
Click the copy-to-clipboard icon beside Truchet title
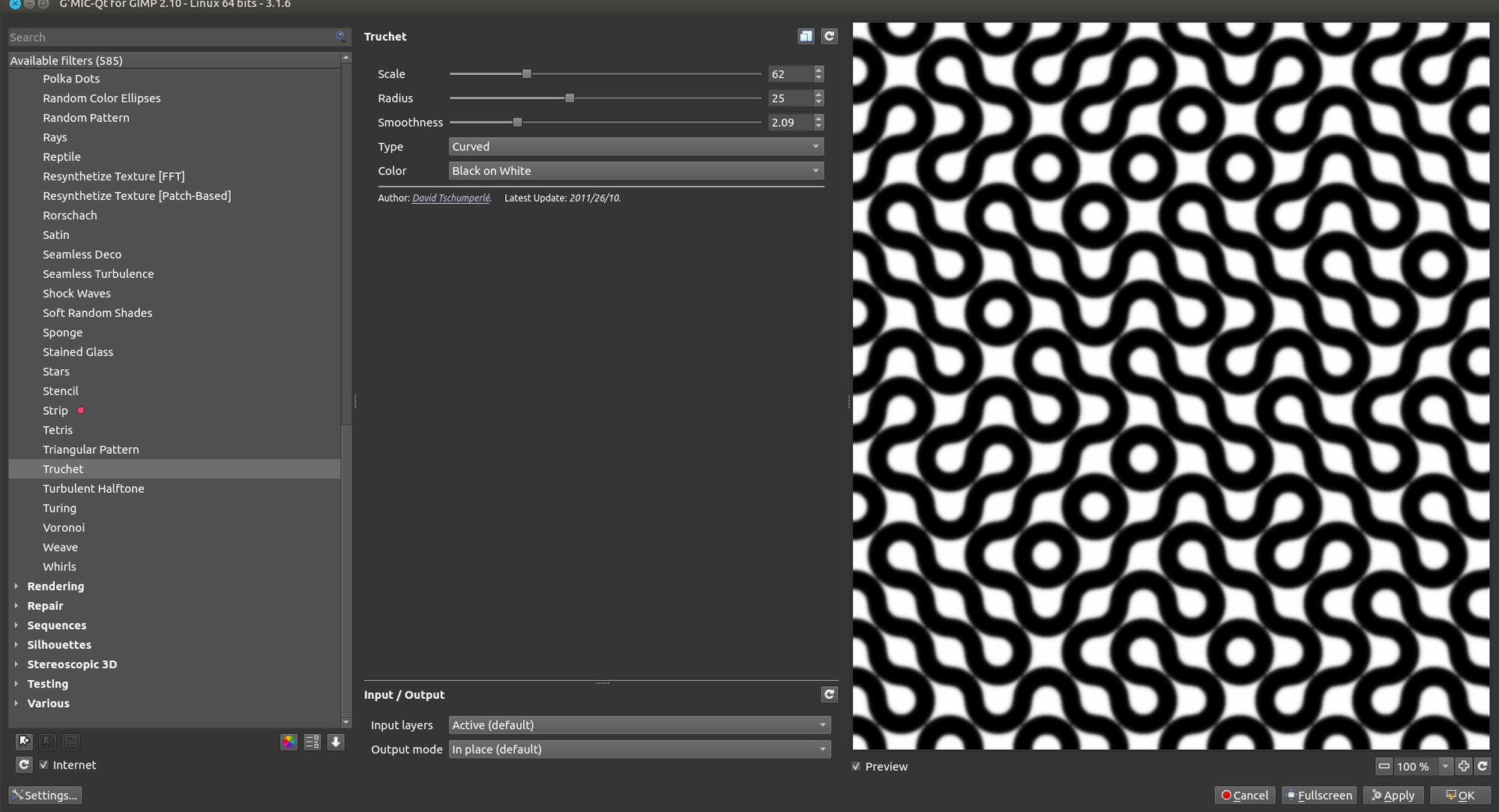click(x=806, y=36)
